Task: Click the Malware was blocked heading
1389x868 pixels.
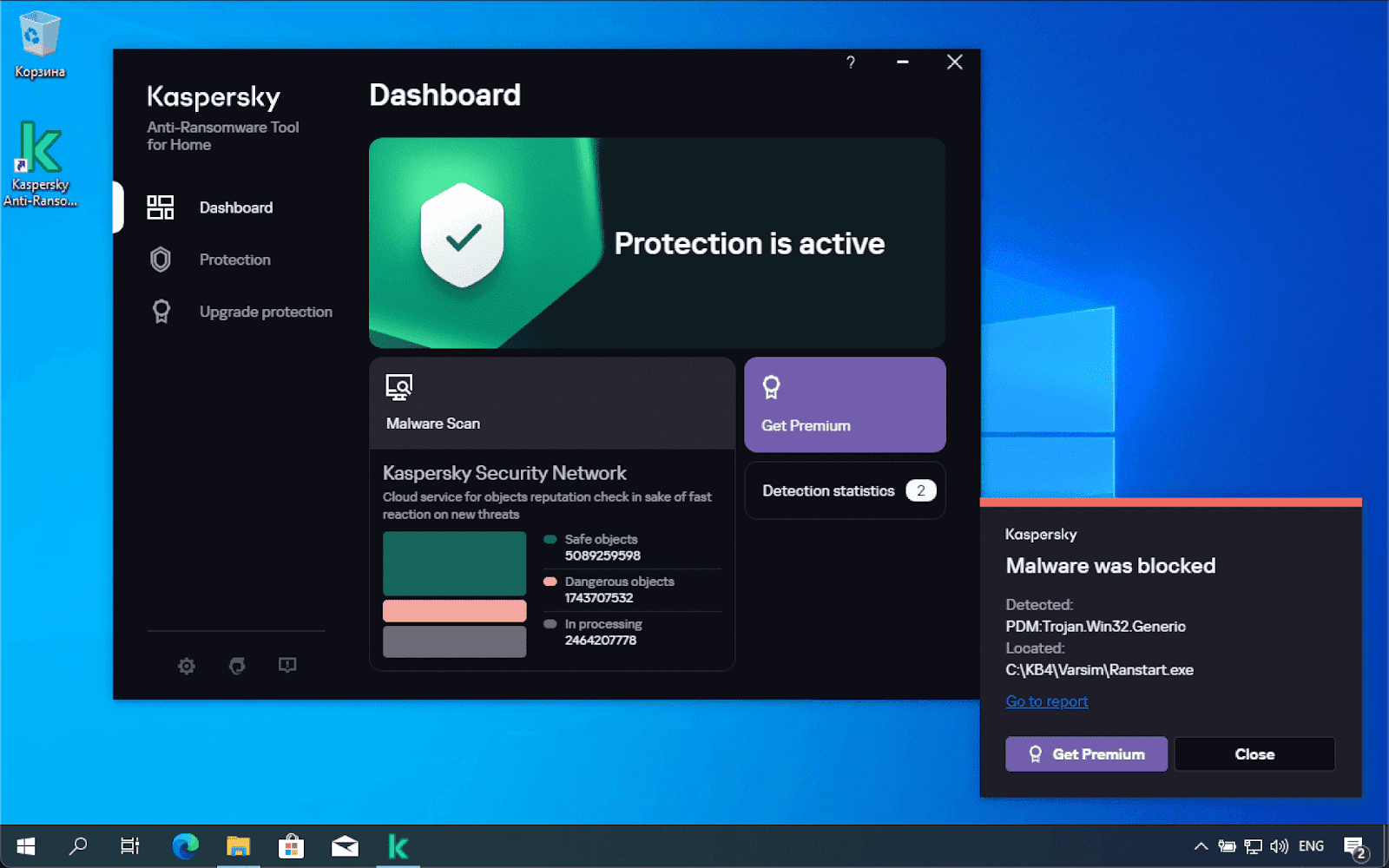Action: (x=1110, y=566)
